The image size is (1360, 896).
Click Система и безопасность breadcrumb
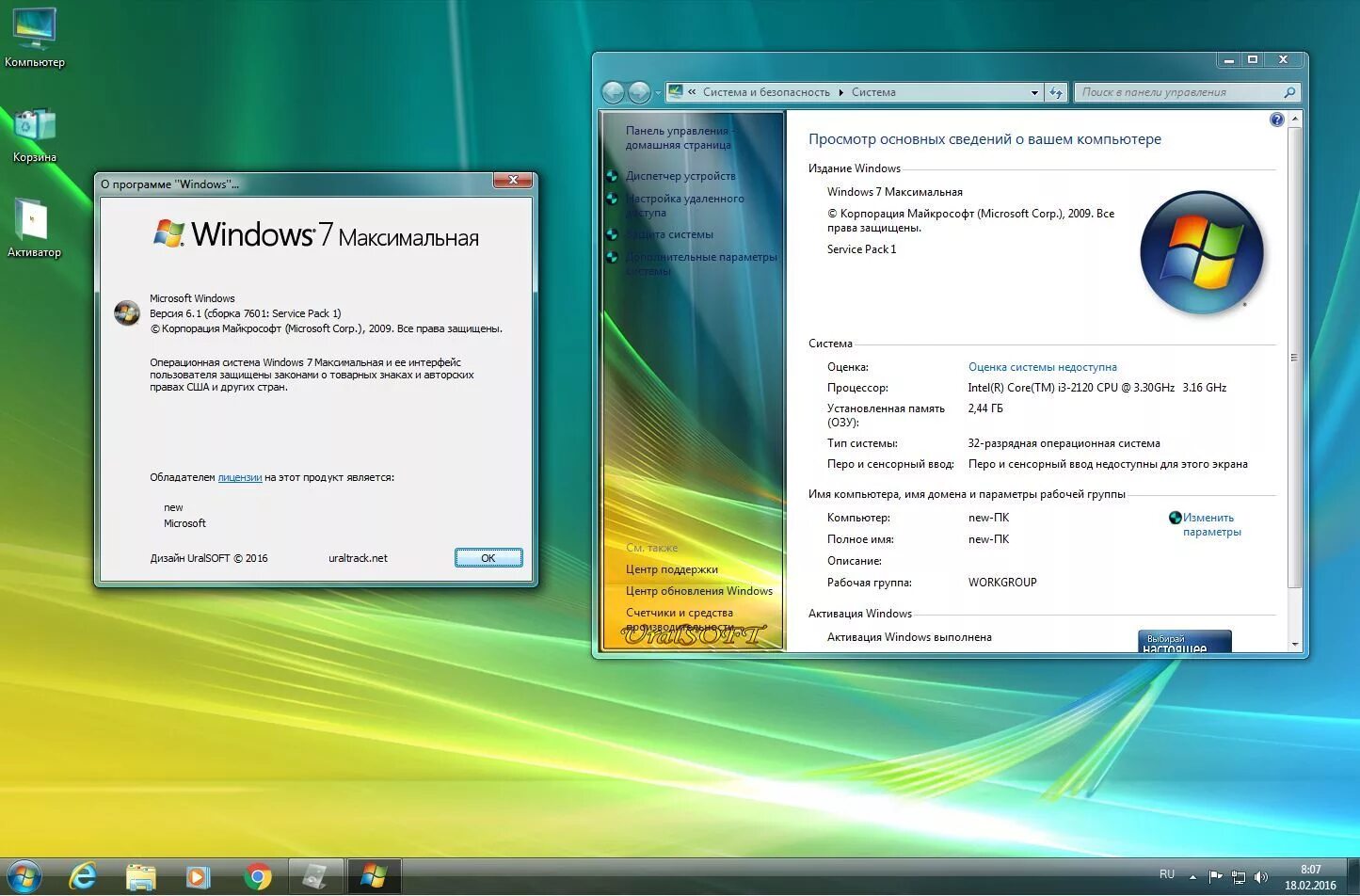pos(766,92)
